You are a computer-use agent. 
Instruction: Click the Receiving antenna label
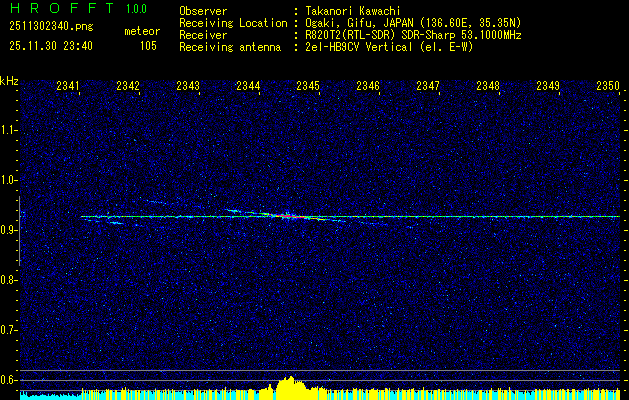pyautogui.click(x=230, y=47)
